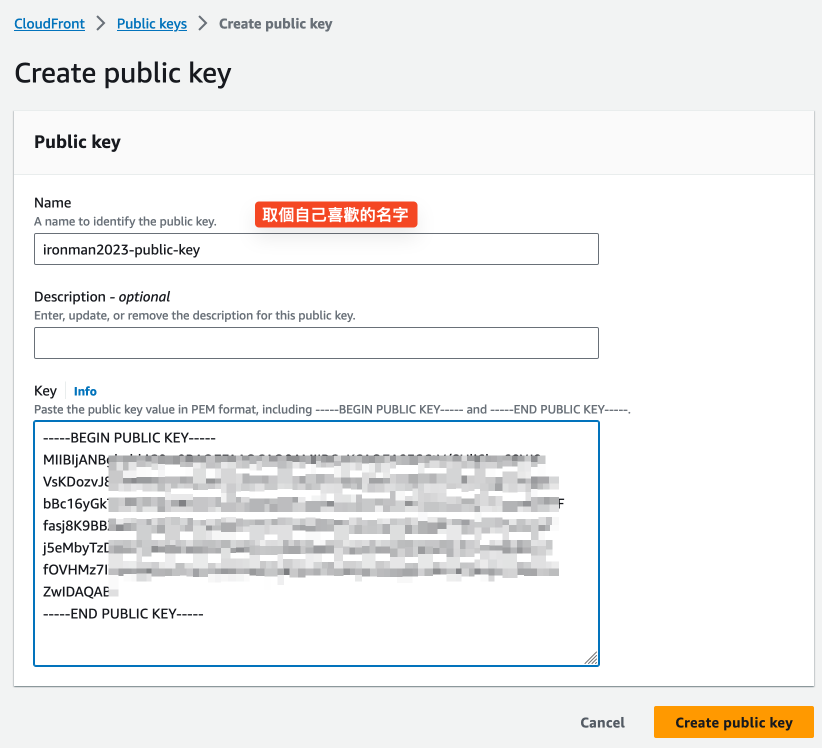Grab the Key textarea resize handle
Viewport: 822px width, 748px height.
pos(591,658)
